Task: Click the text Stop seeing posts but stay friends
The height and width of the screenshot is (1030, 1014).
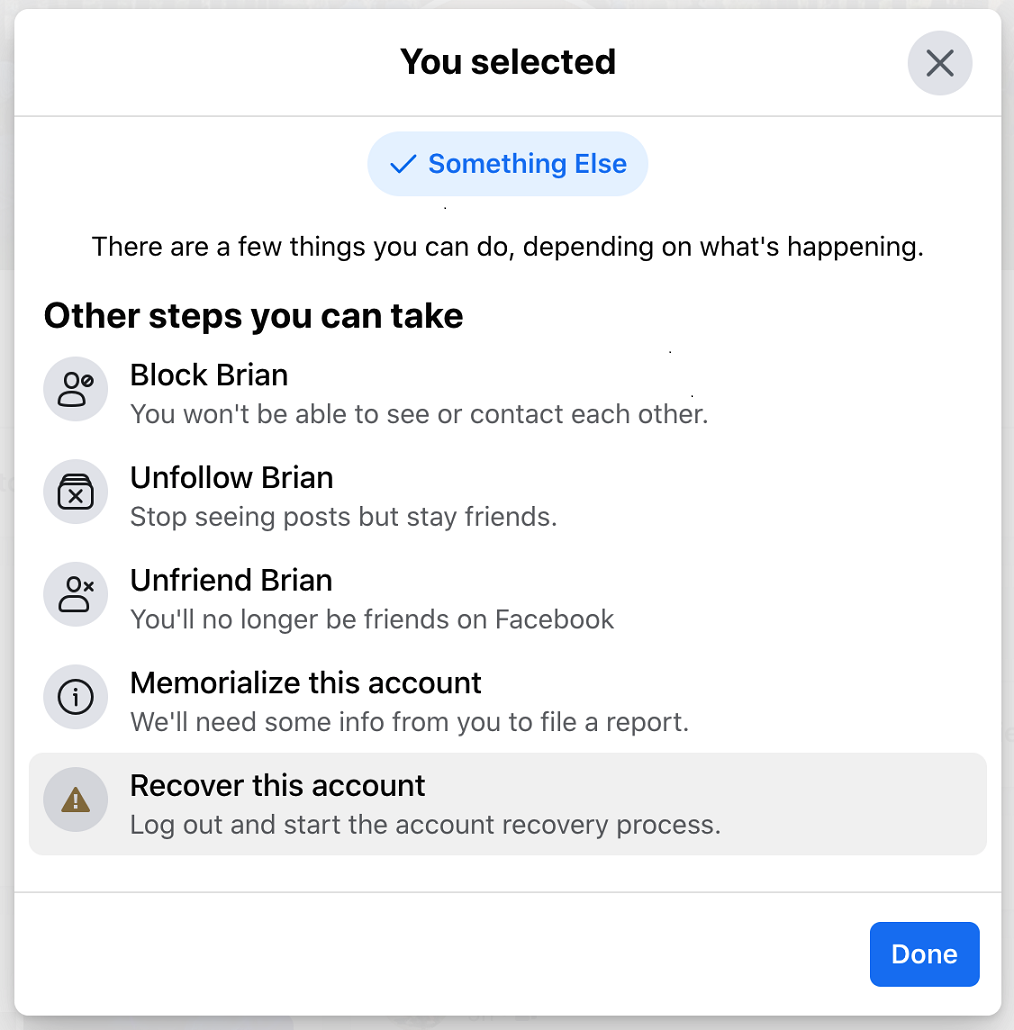Action: click(344, 517)
